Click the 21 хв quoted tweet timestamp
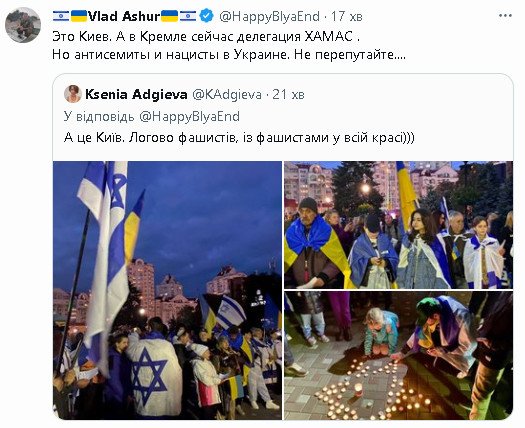 [288, 95]
